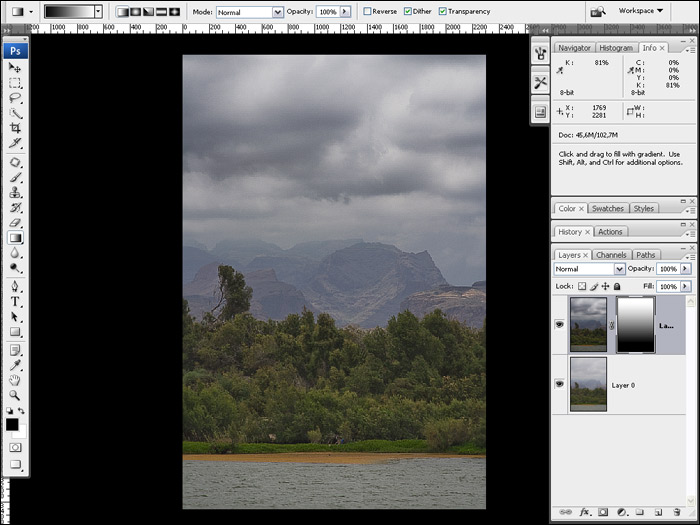700x525 pixels.
Task: Switch to the Channels tab
Action: click(x=611, y=255)
